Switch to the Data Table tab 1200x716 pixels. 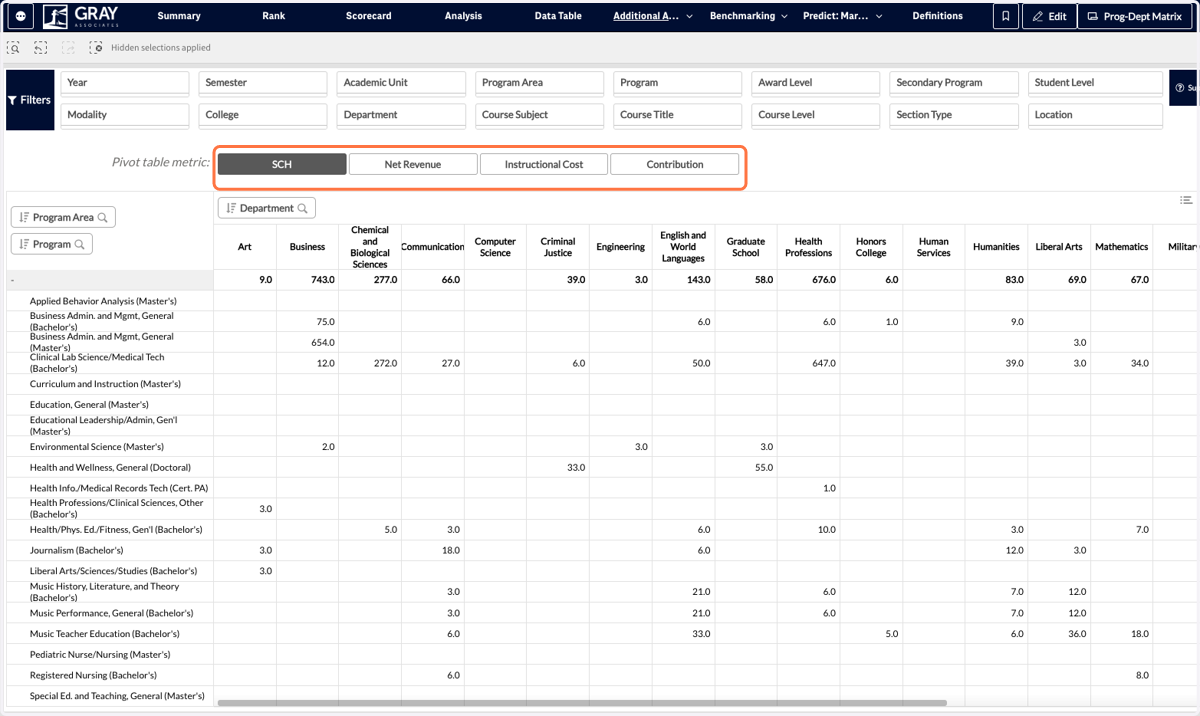558,16
